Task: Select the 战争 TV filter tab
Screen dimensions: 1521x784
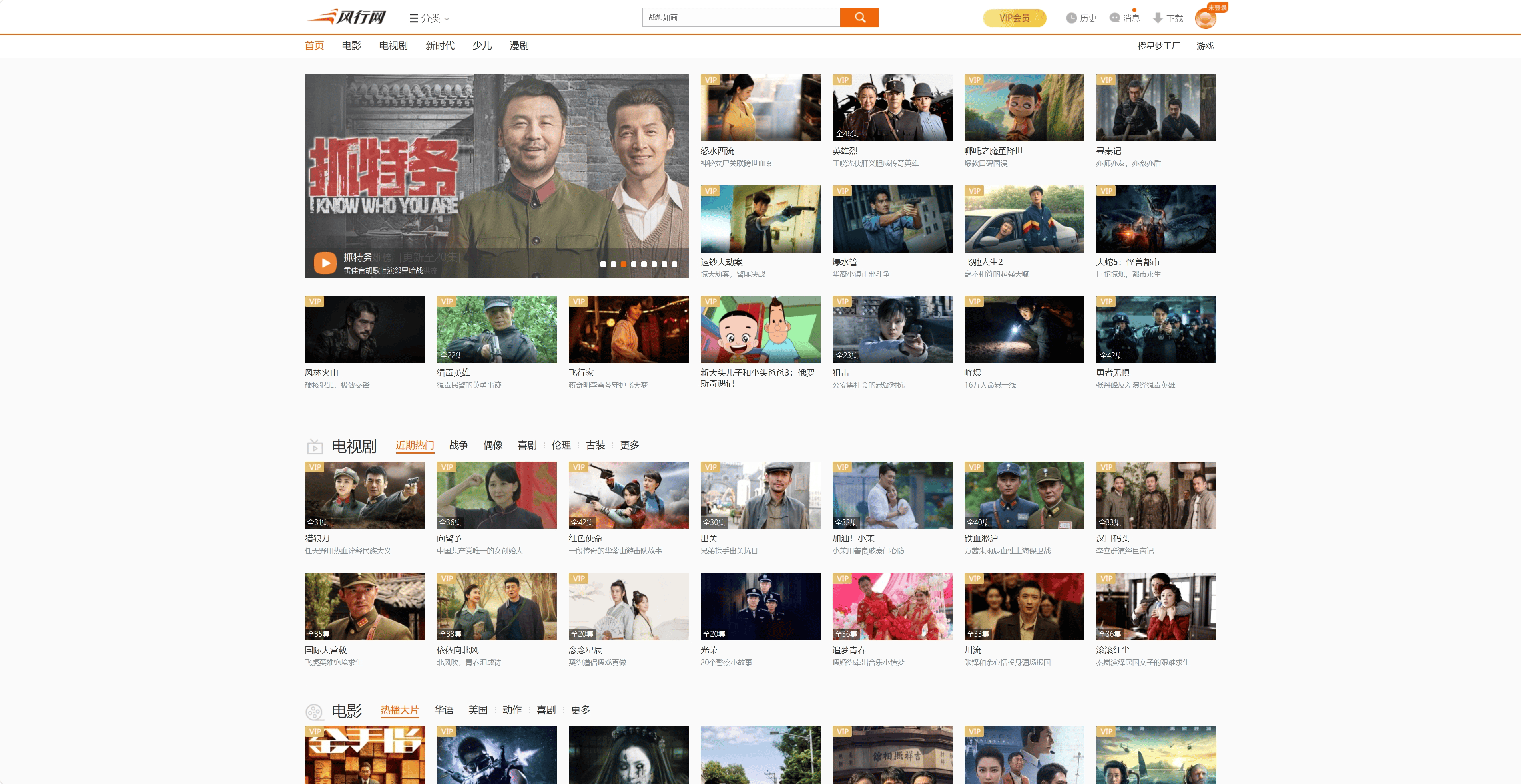Action: [x=458, y=445]
